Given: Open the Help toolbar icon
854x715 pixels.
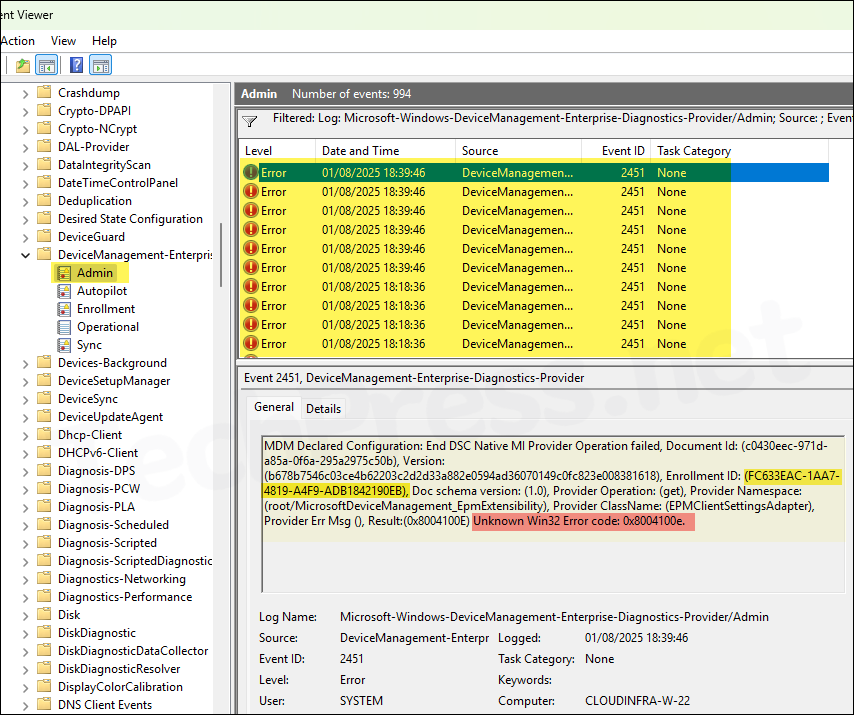Looking at the screenshot, I should [77, 66].
